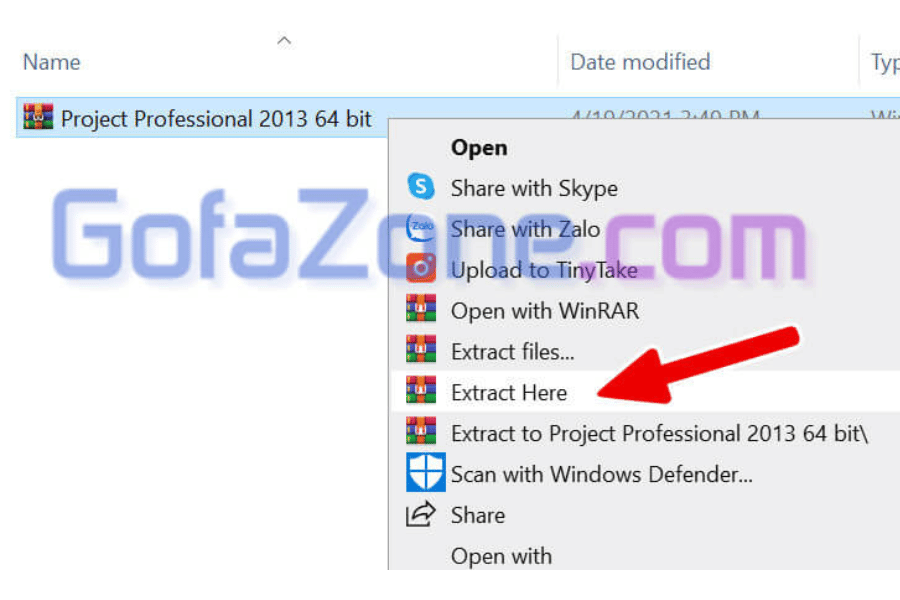Choose Open from the context menu
Viewport: 900px width, 600px height.
(x=479, y=148)
